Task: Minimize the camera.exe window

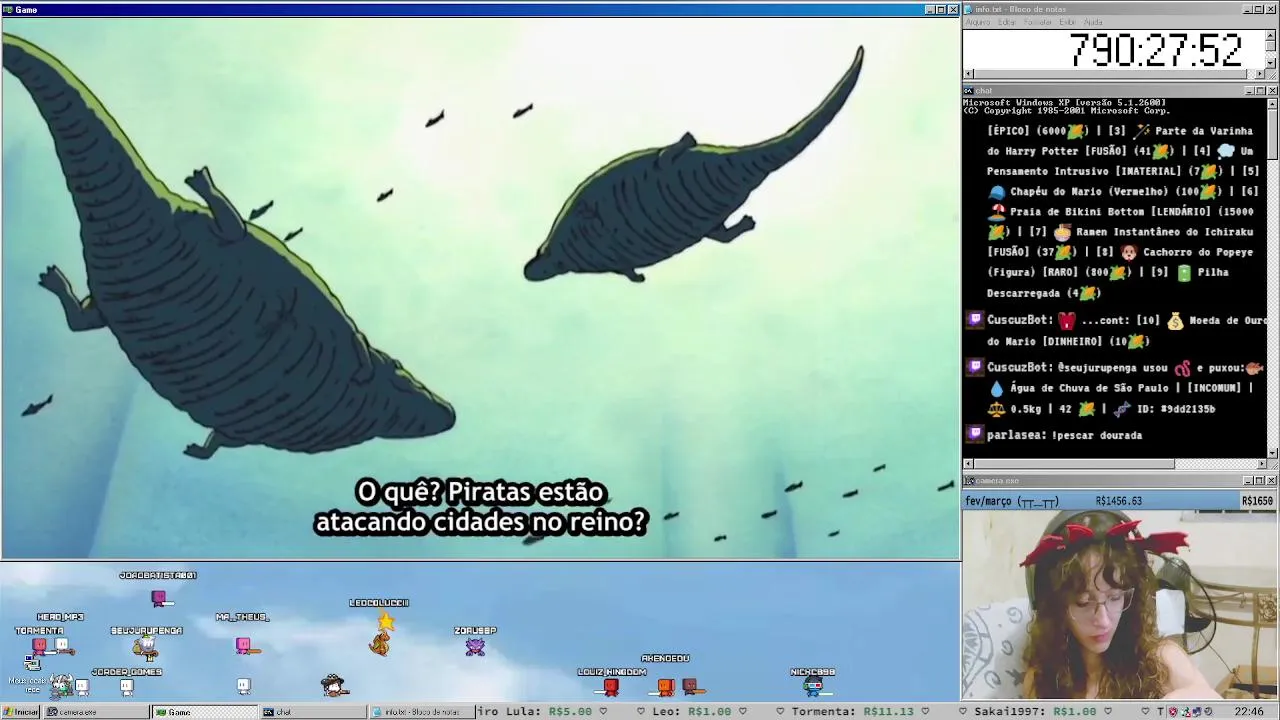Action: point(1249,481)
